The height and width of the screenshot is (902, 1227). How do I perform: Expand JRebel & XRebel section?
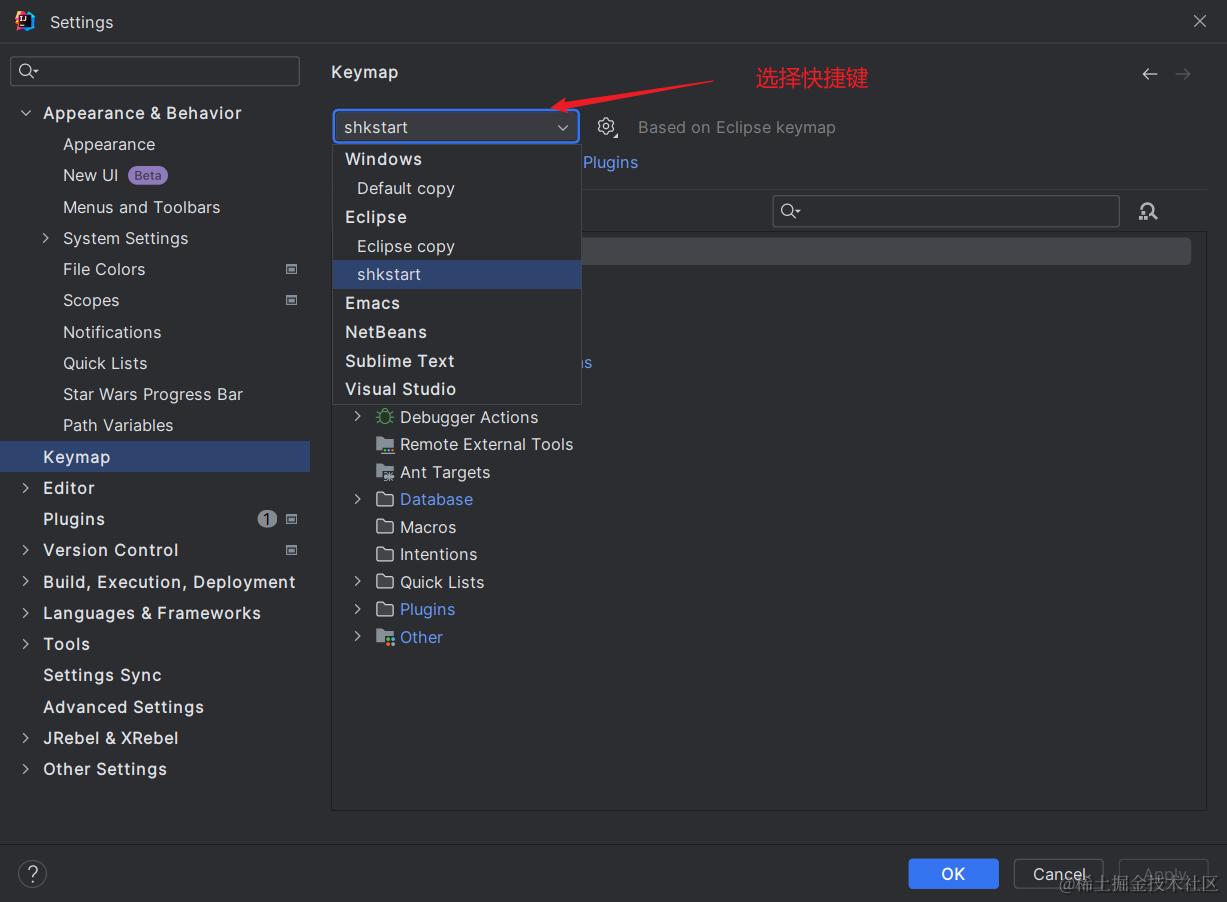26,738
